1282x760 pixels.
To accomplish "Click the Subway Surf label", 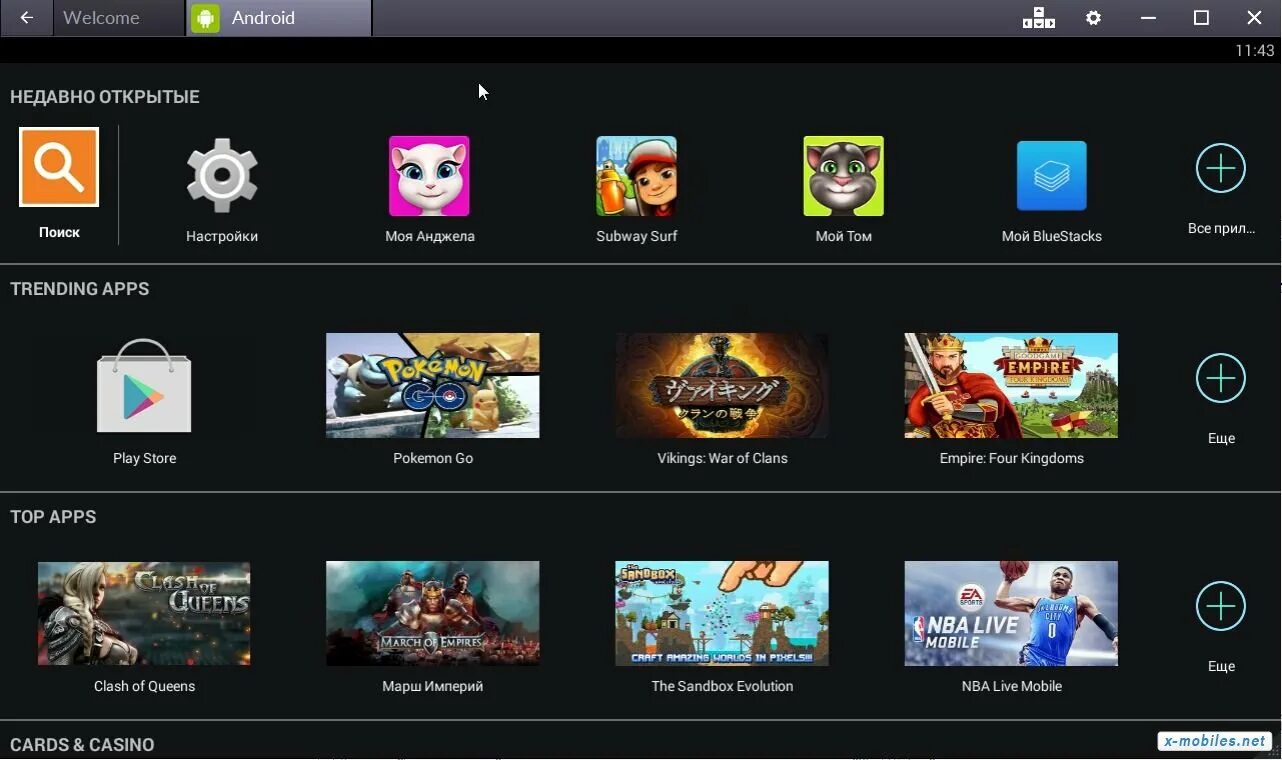I will click(x=637, y=237).
